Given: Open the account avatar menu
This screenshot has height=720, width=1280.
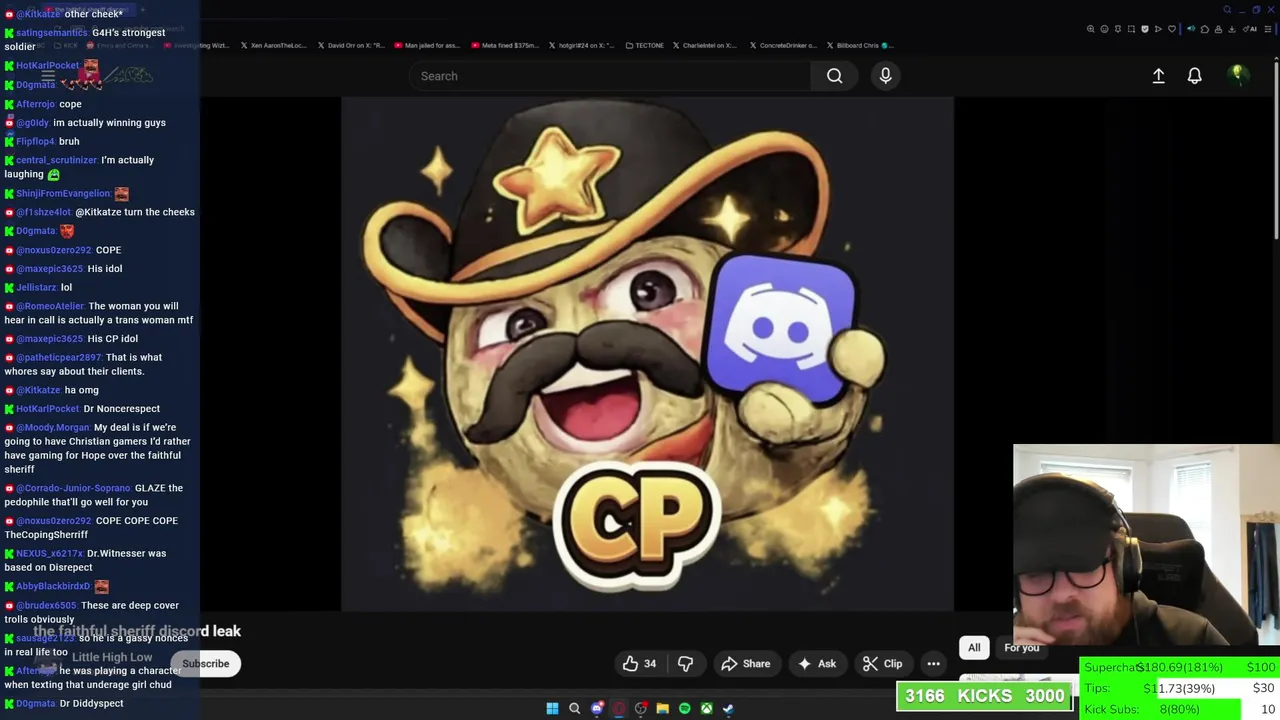Looking at the screenshot, I should (x=1237, y=75).
